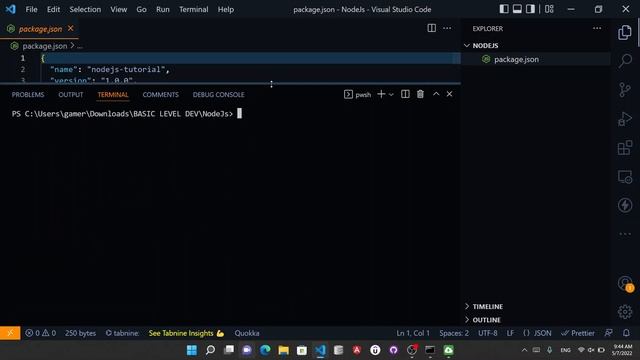The width and height of the screenshot is (640, 360).
Task: Open the Thunder Client lightning icon
Action: click(x=624, y=205)
